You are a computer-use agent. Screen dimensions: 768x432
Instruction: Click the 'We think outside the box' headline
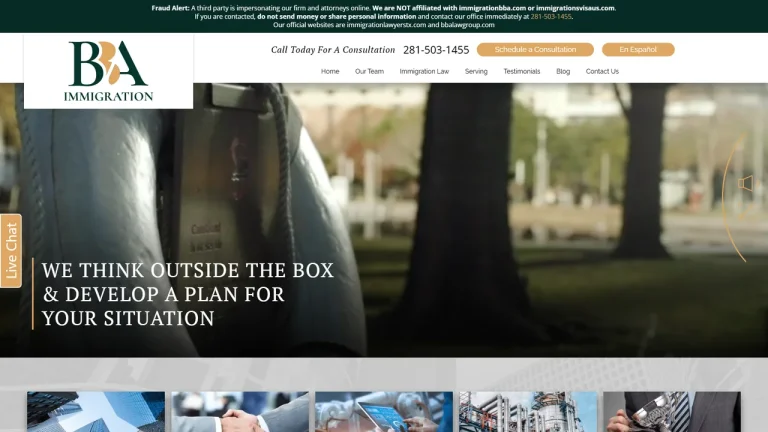(x=188, y=294)
